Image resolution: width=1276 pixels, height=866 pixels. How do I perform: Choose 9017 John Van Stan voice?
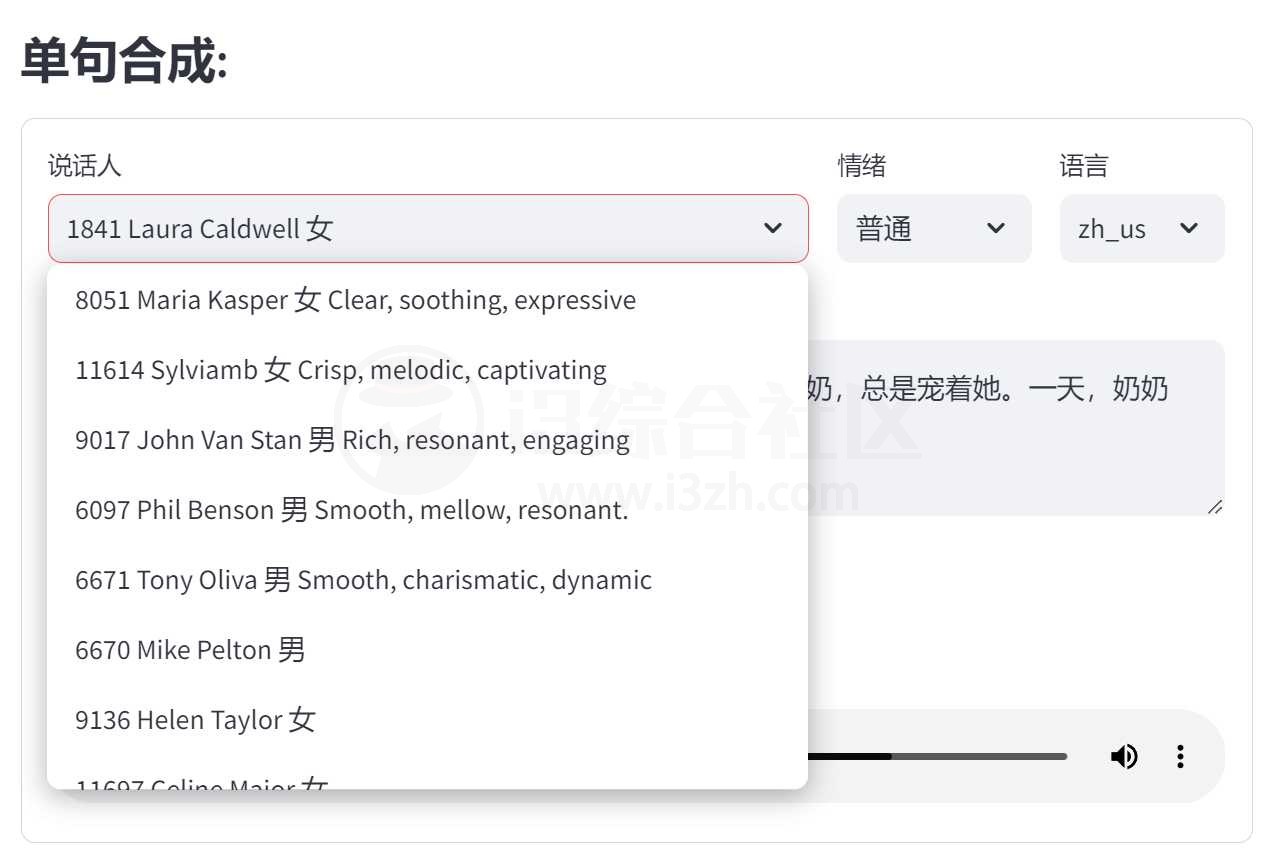tap(427, 440)
